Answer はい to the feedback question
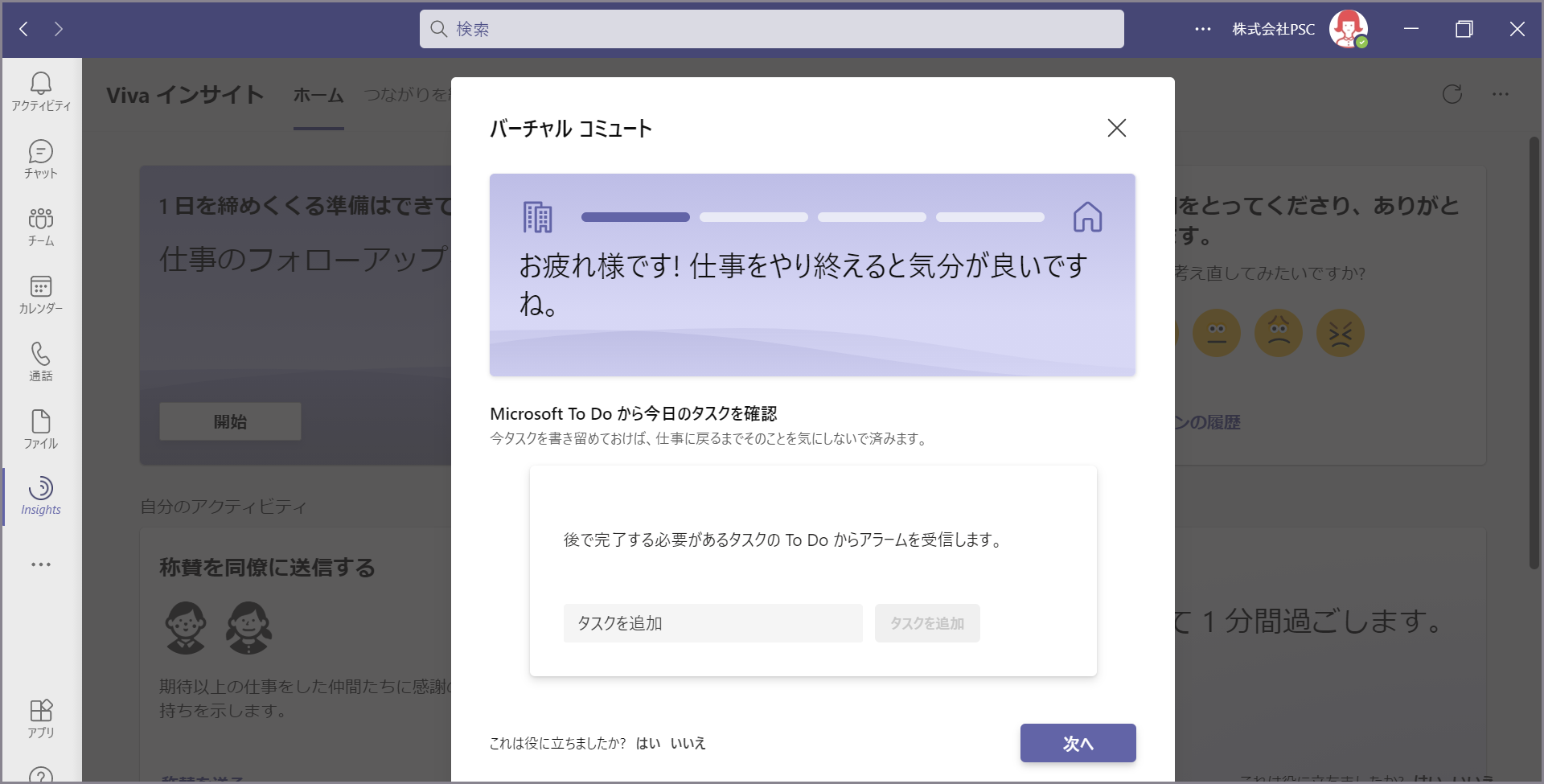The height and width of the screenshot is (784, 1544). [648, 743]
